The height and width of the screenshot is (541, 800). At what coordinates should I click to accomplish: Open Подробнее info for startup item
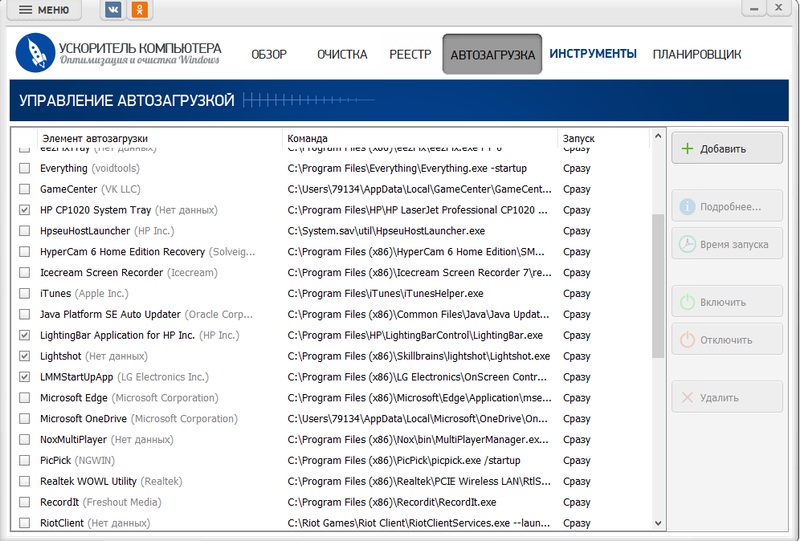point(726,207)
